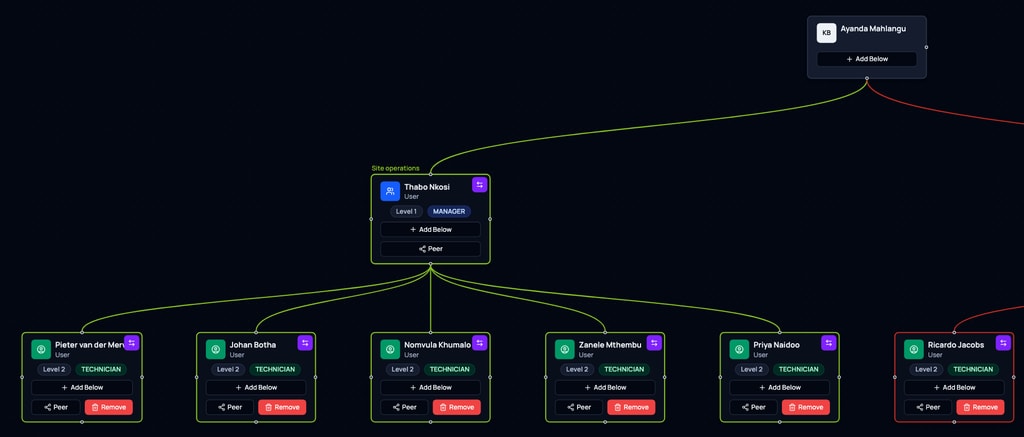Click the Level 2 badge on Ricardo Jacobs

coord(926,369)
